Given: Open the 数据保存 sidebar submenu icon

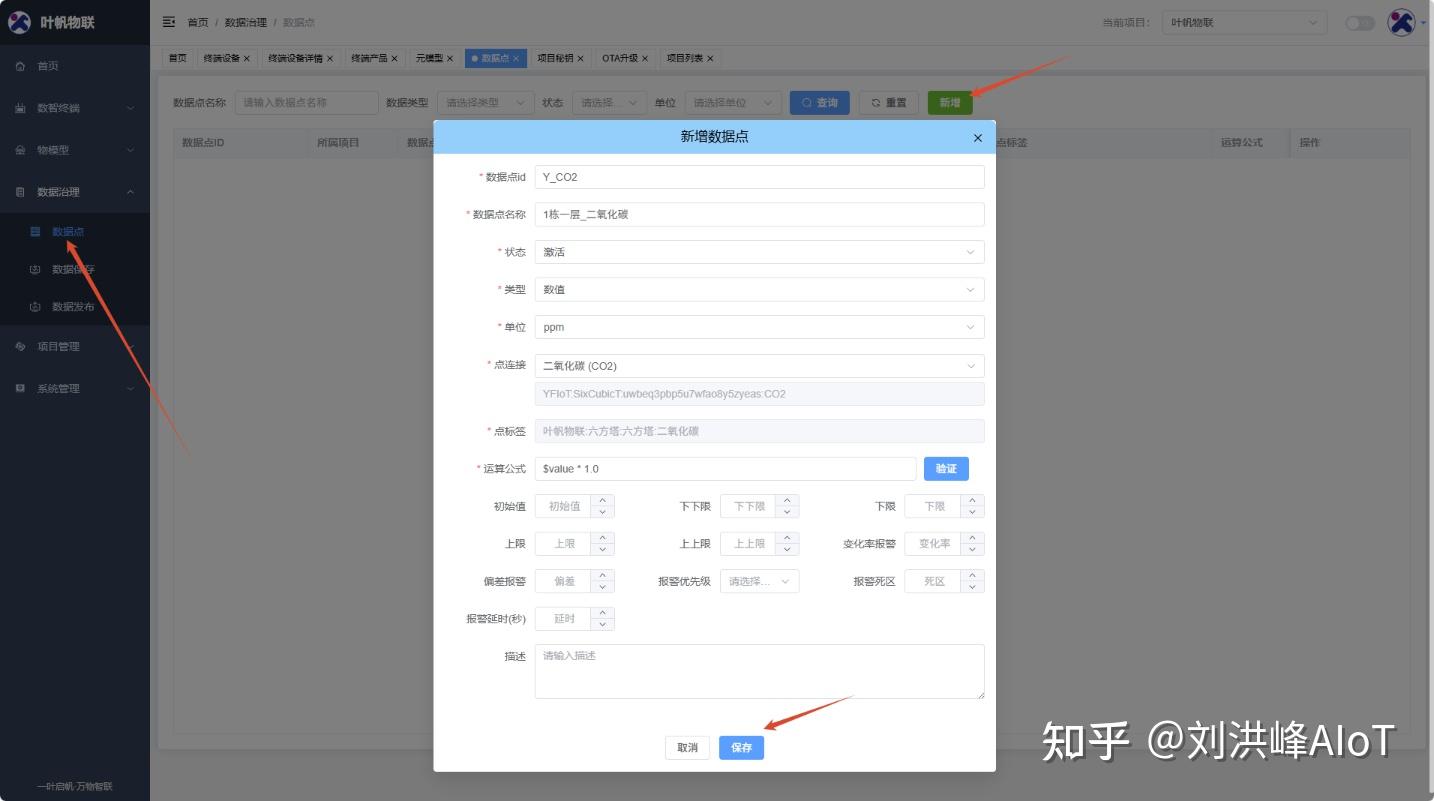Looking at the screenshot, I should [35, 270].
